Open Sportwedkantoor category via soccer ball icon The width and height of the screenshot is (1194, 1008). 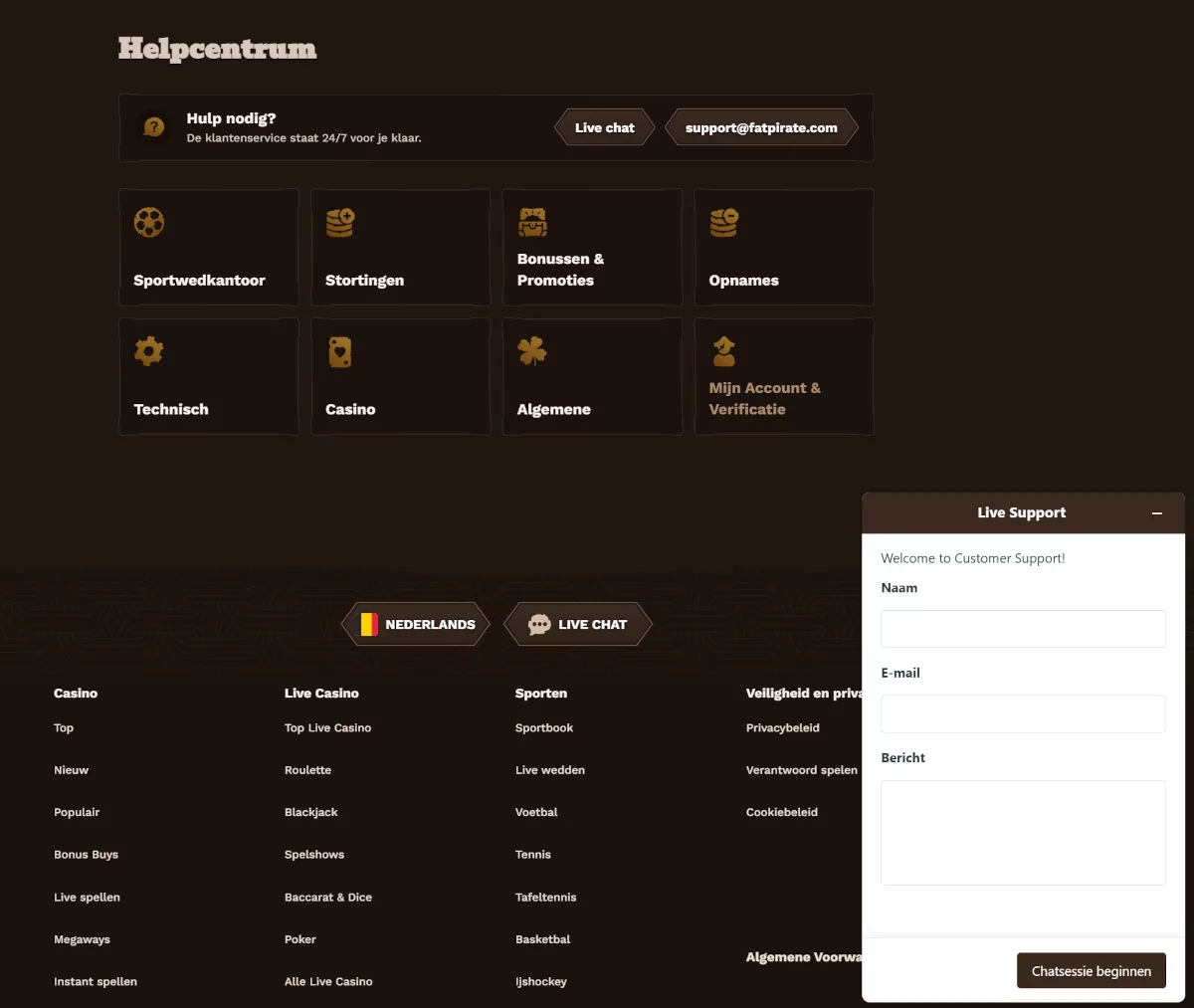click(149, 222)
